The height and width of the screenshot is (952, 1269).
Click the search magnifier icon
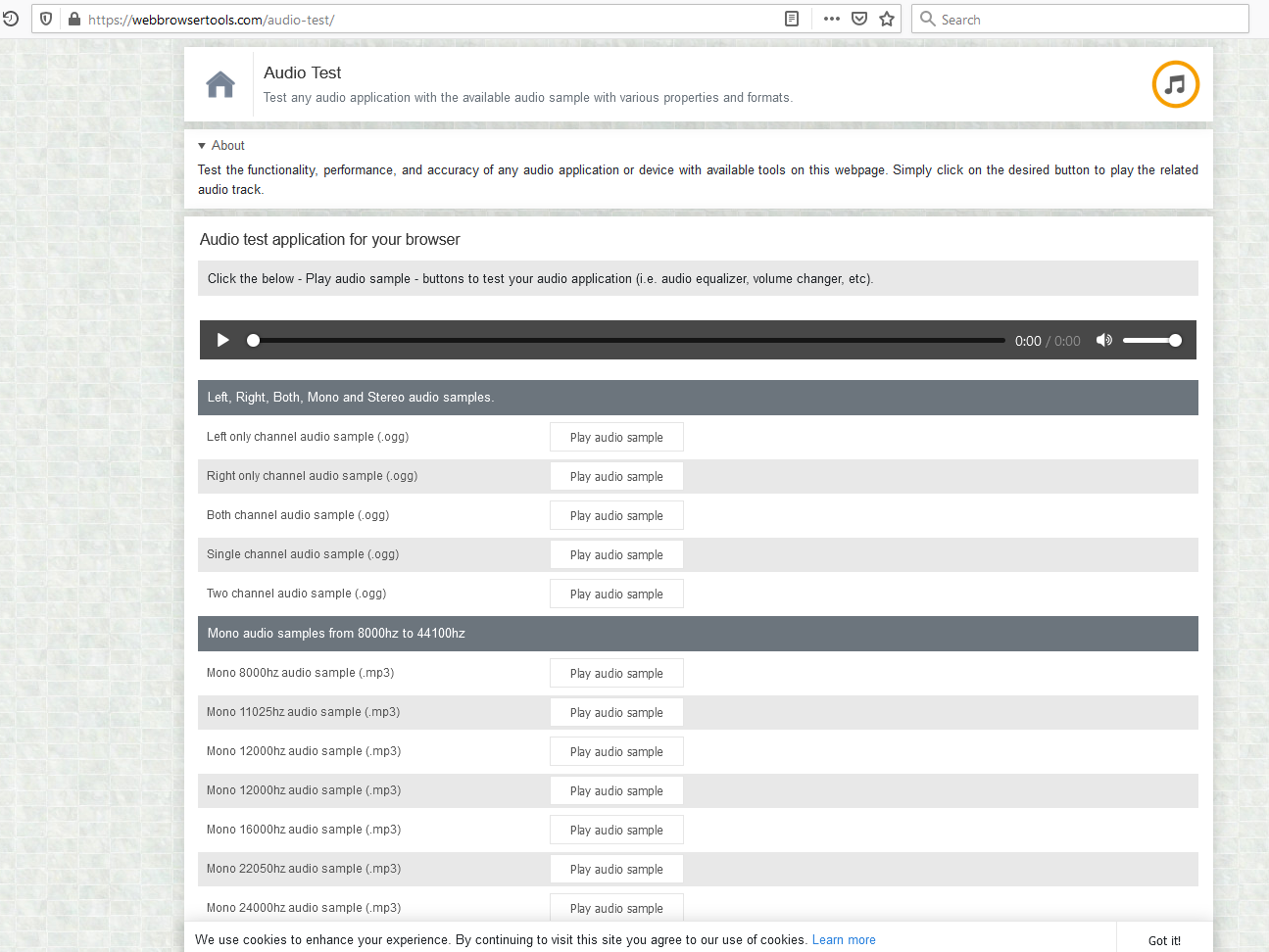coord(927,19)
